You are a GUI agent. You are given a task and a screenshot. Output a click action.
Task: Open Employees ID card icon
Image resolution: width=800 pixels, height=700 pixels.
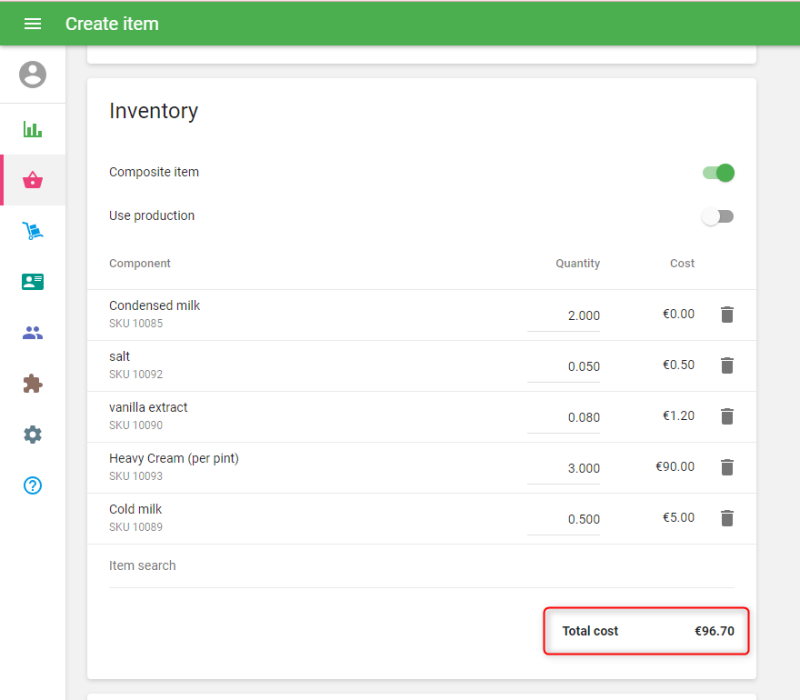coord(33,282)
